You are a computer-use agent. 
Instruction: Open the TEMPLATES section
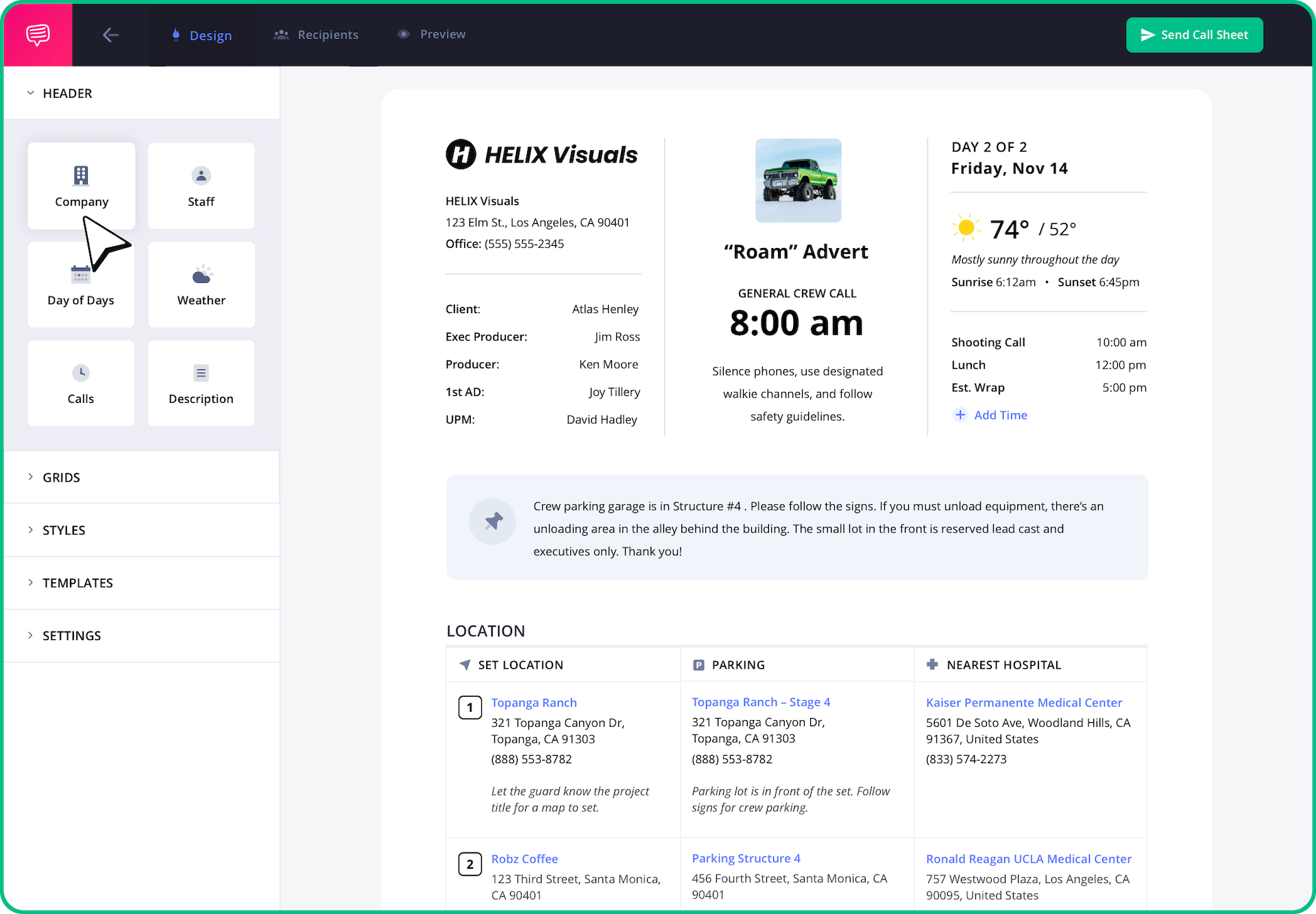click(x=77, y=583)
